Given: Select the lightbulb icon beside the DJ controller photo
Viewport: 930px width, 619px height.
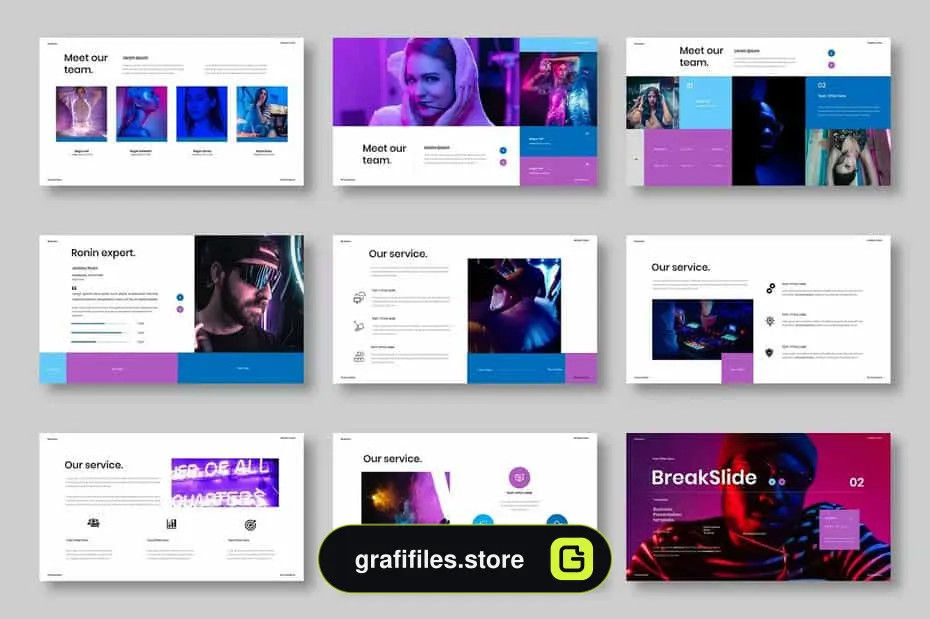Looking at the screenshot, I should coord(770,321).
